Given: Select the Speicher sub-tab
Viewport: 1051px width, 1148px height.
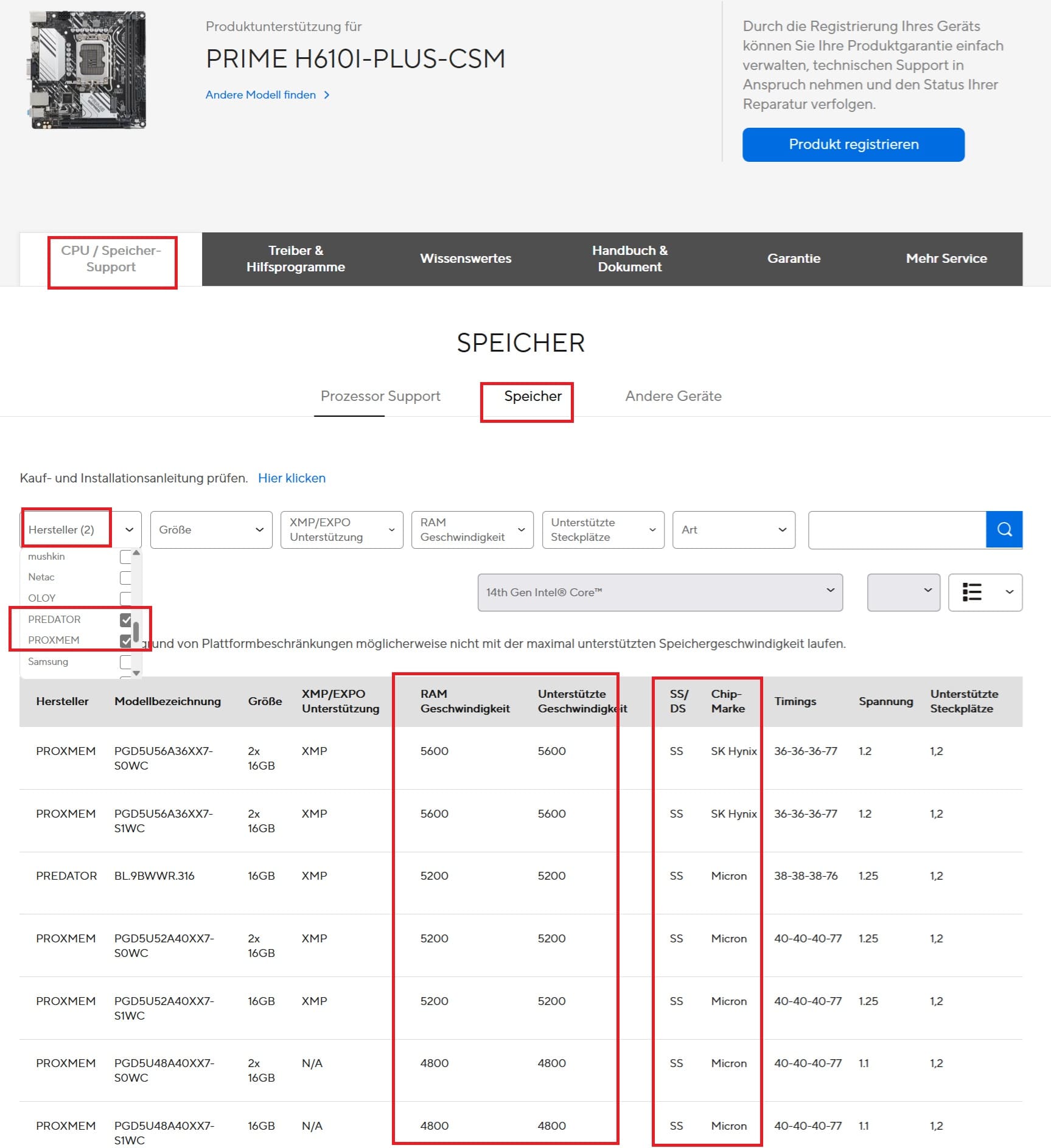Looking at the screenshot, I should tap(532, 396).
